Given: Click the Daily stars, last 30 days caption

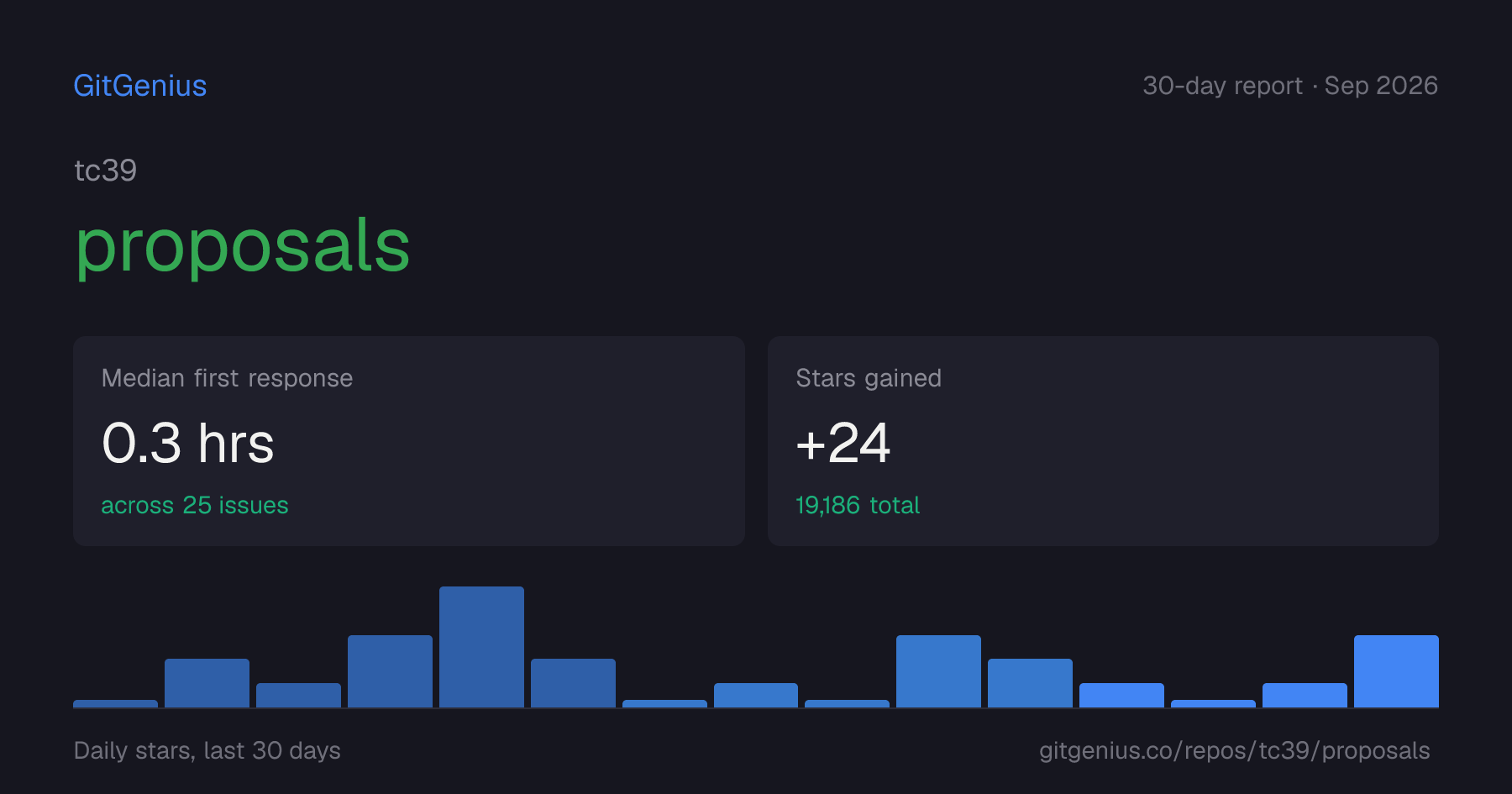Looking at the screenshot, I should (x=207, y=750).
